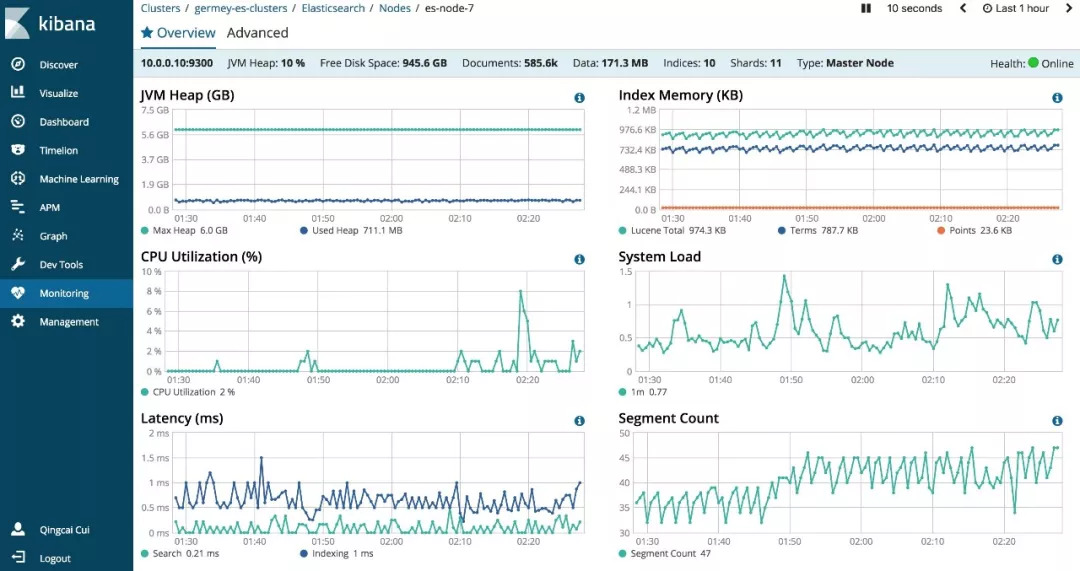Click the Type: Master Node label
This screenshot has width=1080, height=571.
845,63
